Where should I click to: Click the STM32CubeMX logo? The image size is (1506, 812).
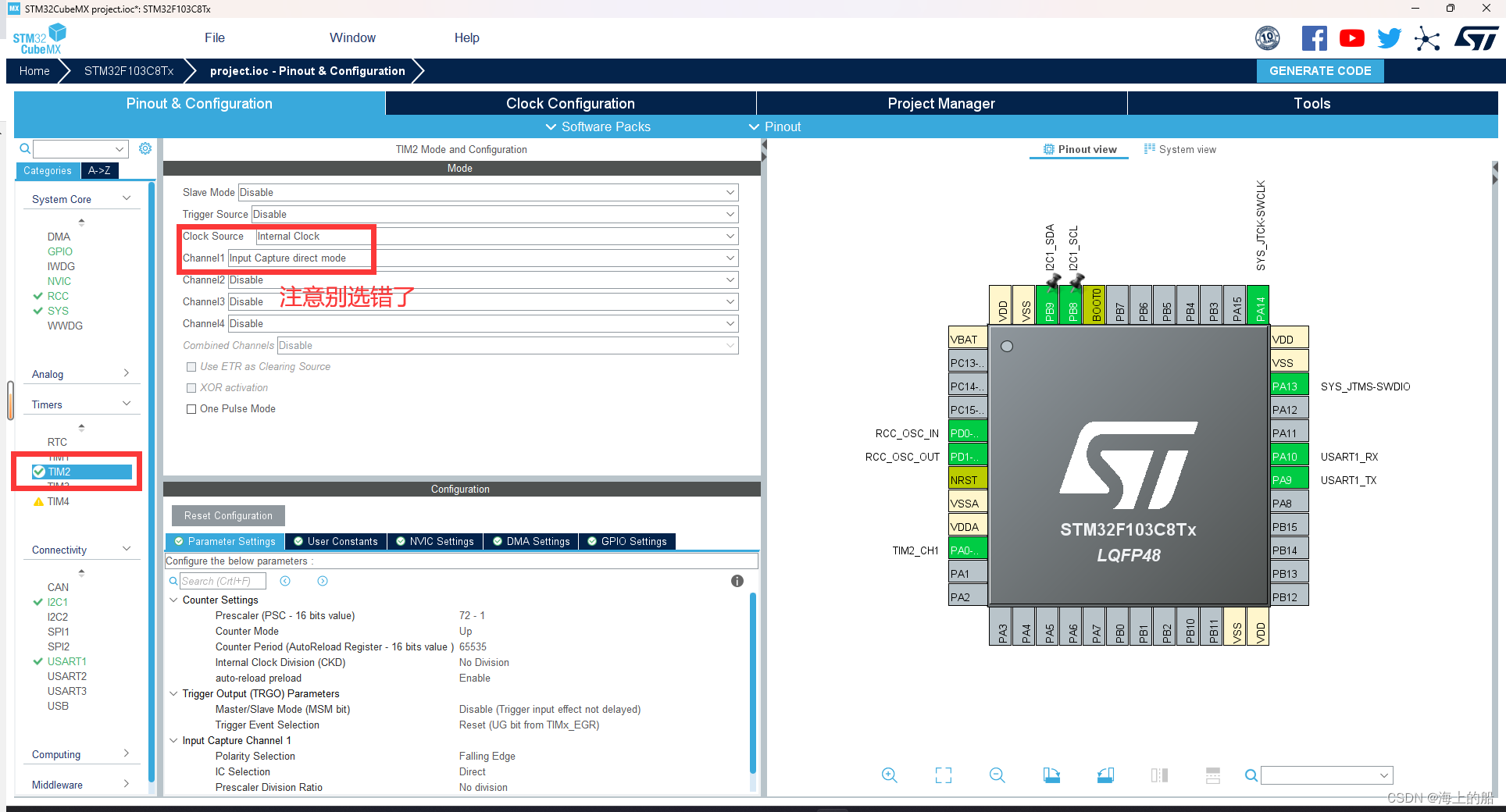[x=39, y=37]
